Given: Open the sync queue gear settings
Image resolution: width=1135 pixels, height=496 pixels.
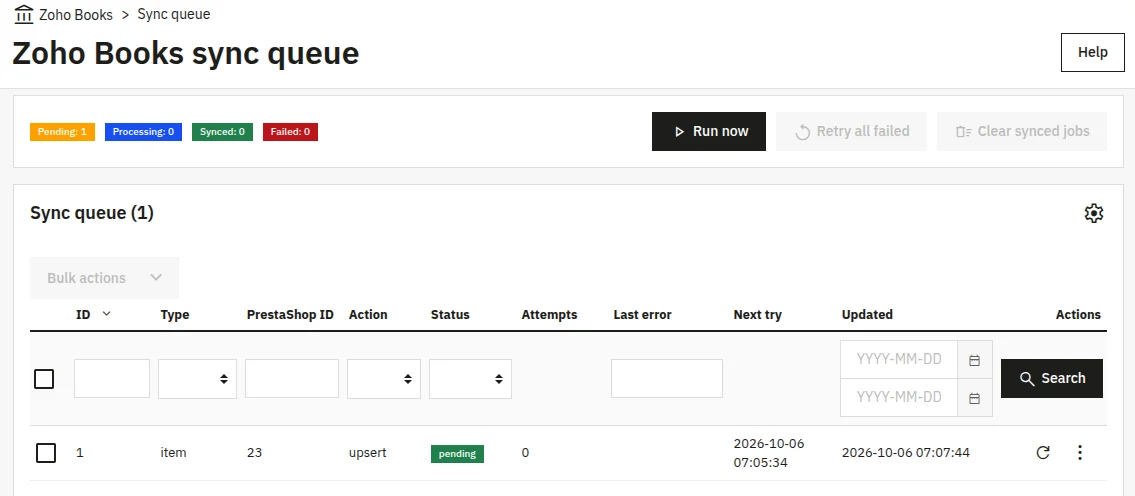Looking at the screenshot, I should [1093, 214].
